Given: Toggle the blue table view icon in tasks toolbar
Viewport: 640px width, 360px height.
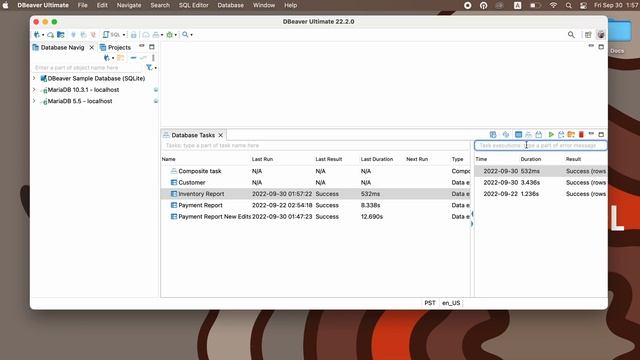Looking at the screenshot, I should click(x=518, y=135).
